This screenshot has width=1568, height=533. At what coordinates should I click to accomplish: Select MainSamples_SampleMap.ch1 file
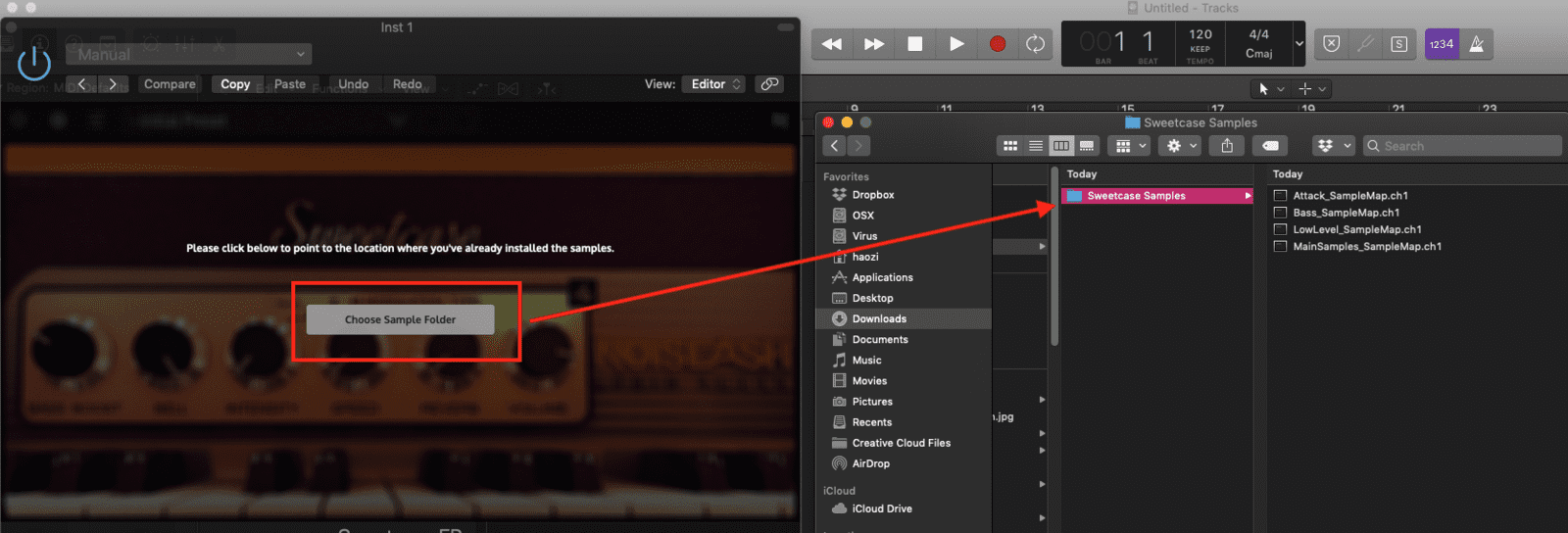[1367, 247]
